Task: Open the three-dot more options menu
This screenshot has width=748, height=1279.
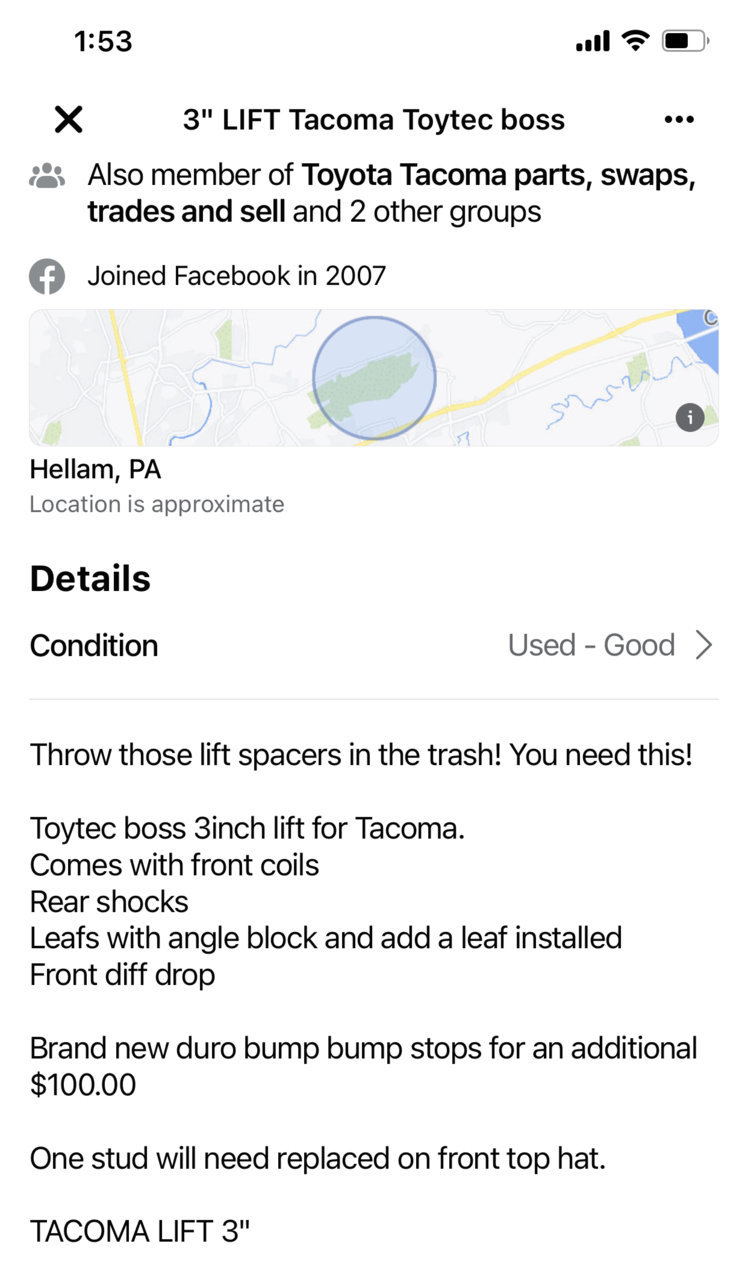Action: point(679,120)
